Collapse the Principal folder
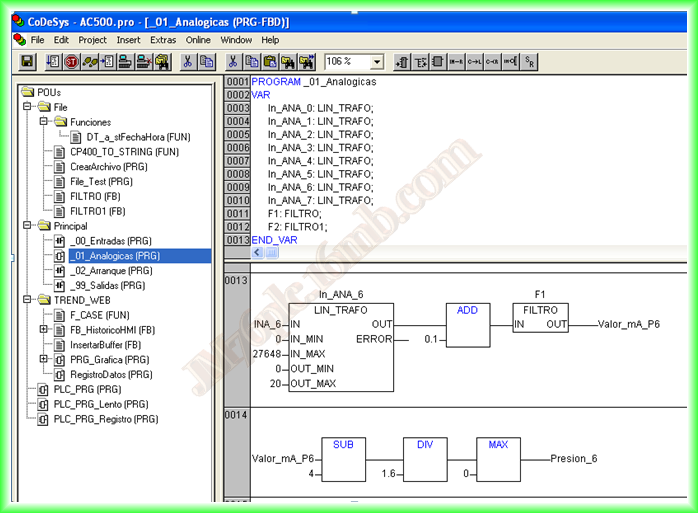 [x=27, y=226]
